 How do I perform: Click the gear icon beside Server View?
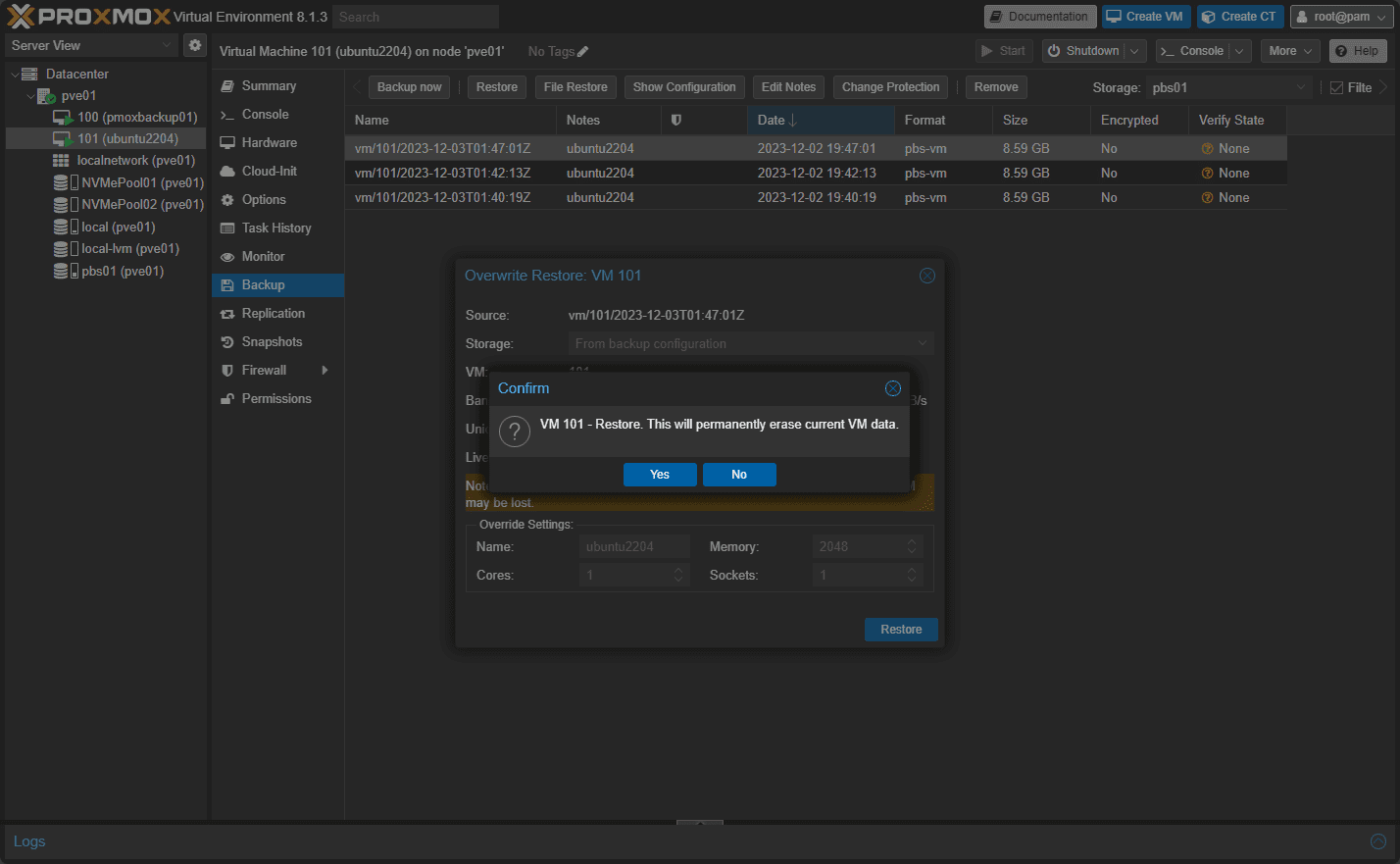(195, 45)
